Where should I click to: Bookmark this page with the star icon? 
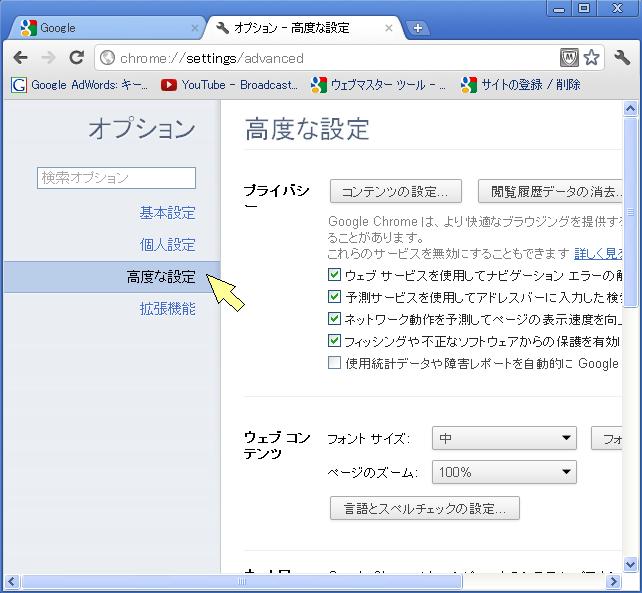(x=591, y=58)
